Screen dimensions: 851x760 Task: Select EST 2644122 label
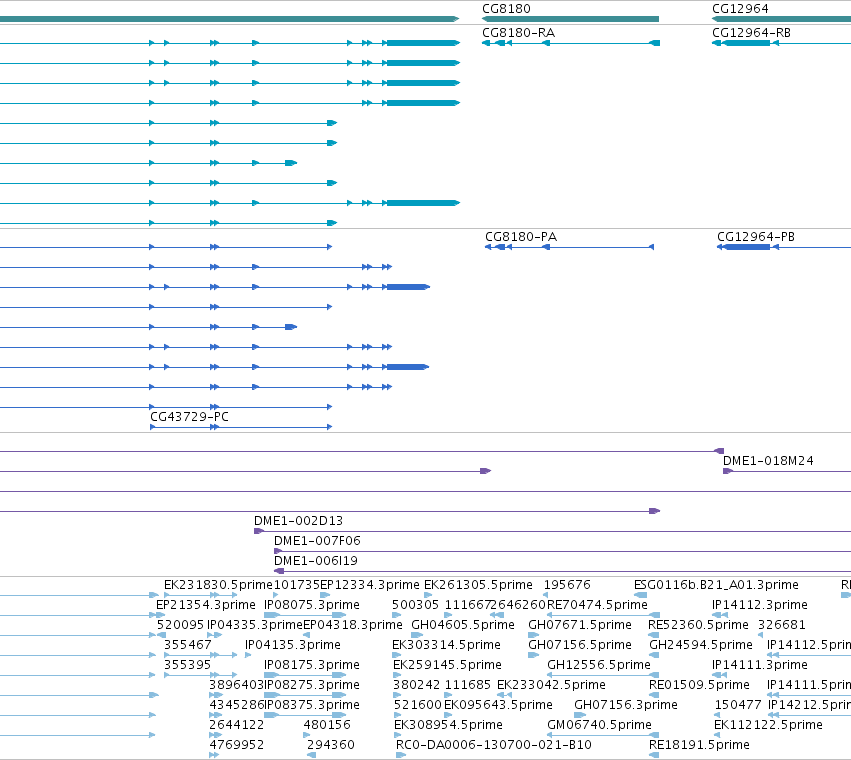coord(237,725)
